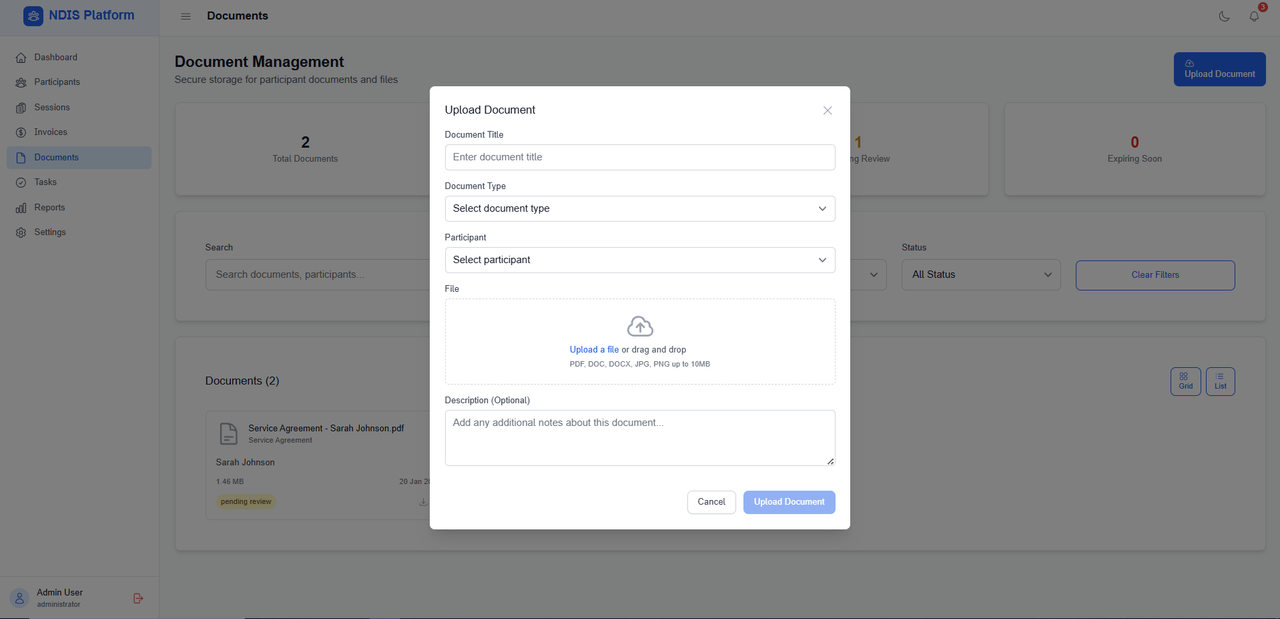Click the 'pending review' status badge
Screen dimensions: 1280x619
(246, 502)
